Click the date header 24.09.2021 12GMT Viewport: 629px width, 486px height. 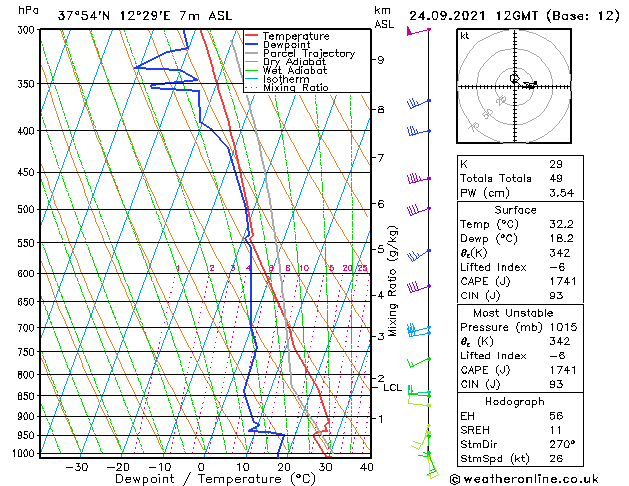click(473, 16)
